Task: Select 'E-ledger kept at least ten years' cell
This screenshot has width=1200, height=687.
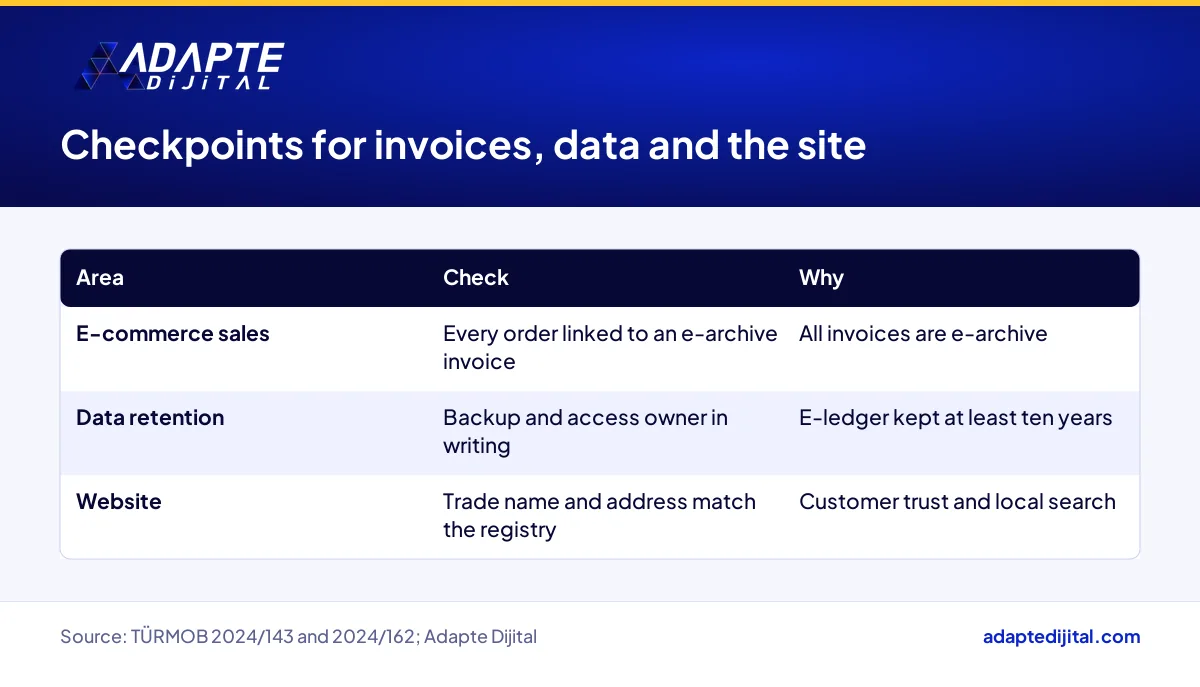Action: 955,418
